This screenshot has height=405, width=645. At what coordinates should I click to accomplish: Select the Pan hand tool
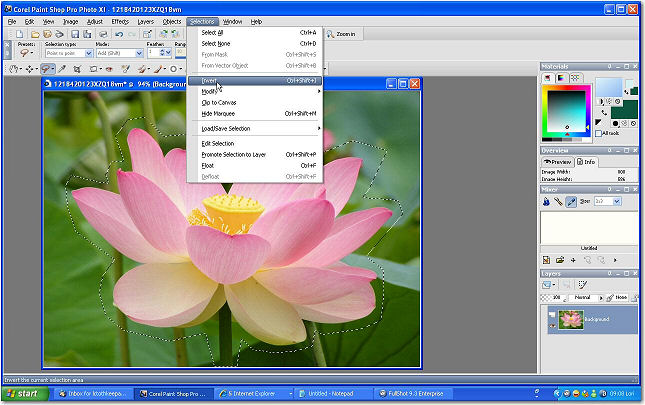tap(13, 69)
